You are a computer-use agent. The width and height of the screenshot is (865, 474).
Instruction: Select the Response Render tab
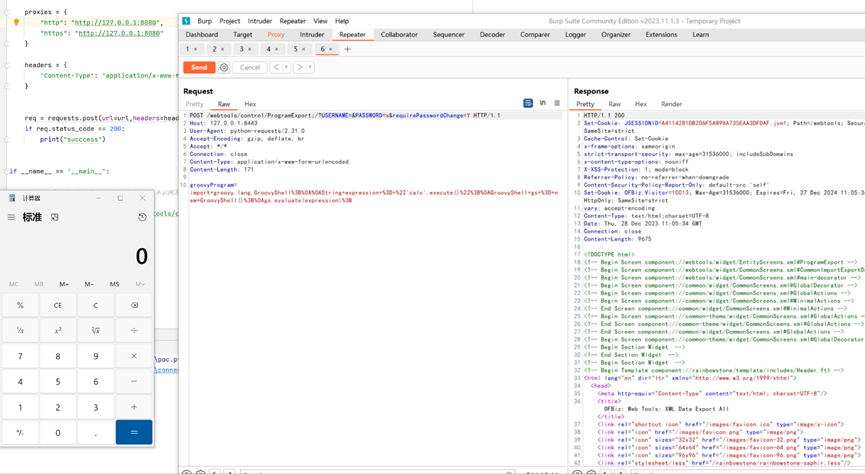(x=671, y=104)
